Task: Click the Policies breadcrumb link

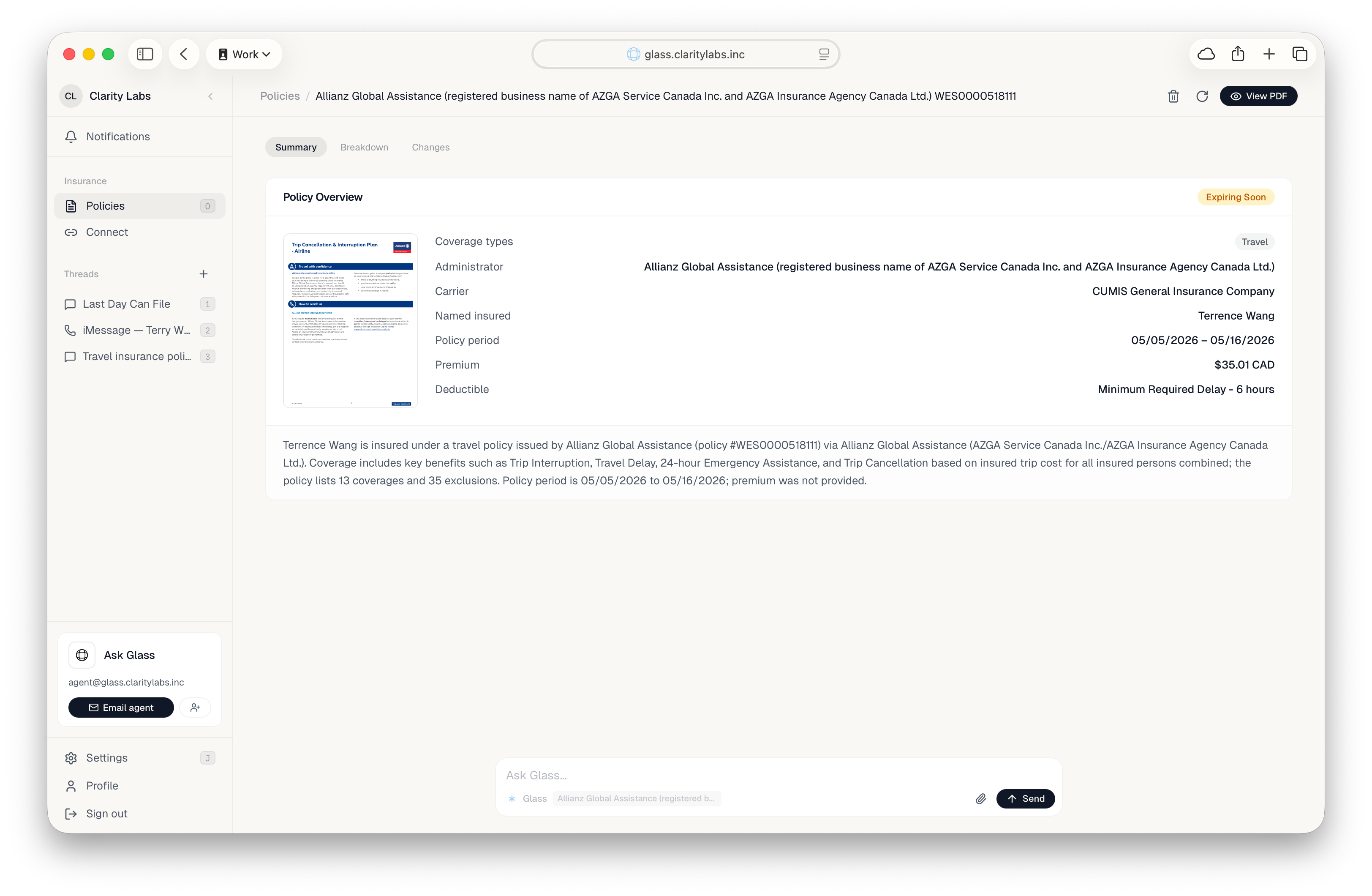Action: [280, 96]
